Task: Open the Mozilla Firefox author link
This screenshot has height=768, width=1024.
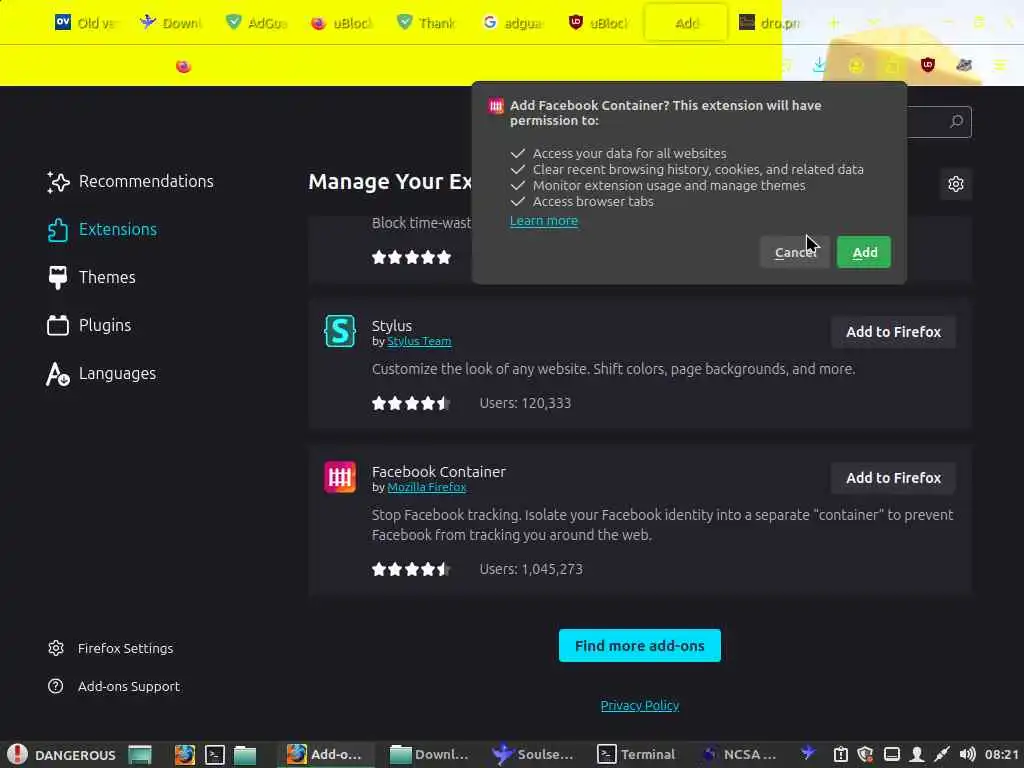Action: [x=426, y=487]
